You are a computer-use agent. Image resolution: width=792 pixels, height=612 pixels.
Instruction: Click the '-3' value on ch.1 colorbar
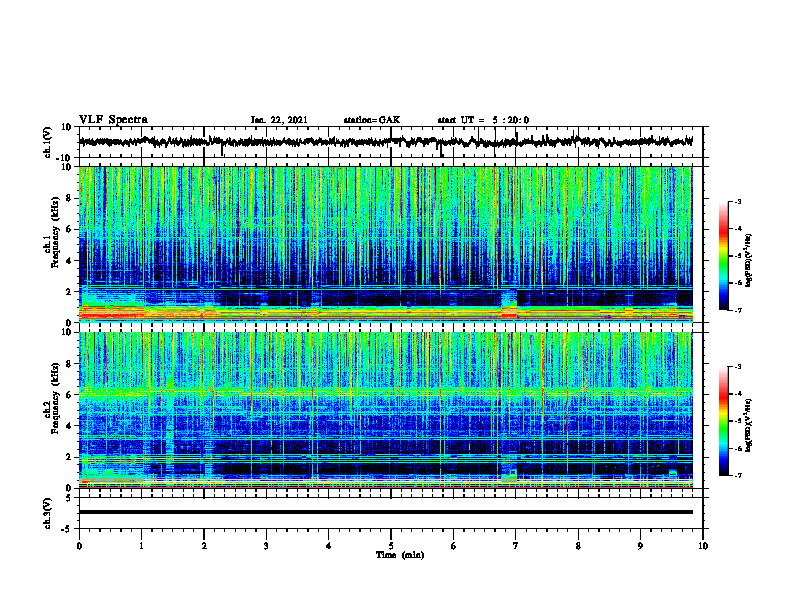click(x=737, y=201)
